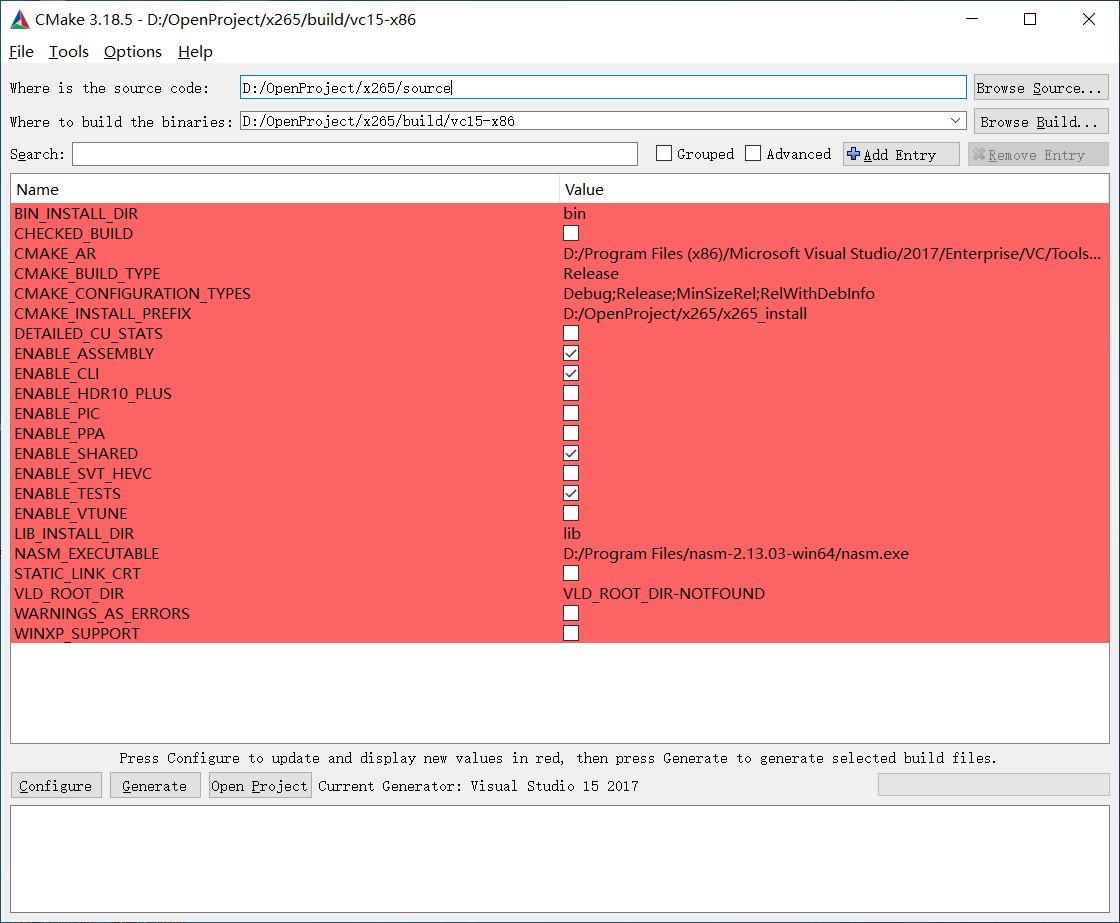Click Browse Source button
Viewport: 1120px width, 923px height.
(1041, 88)
